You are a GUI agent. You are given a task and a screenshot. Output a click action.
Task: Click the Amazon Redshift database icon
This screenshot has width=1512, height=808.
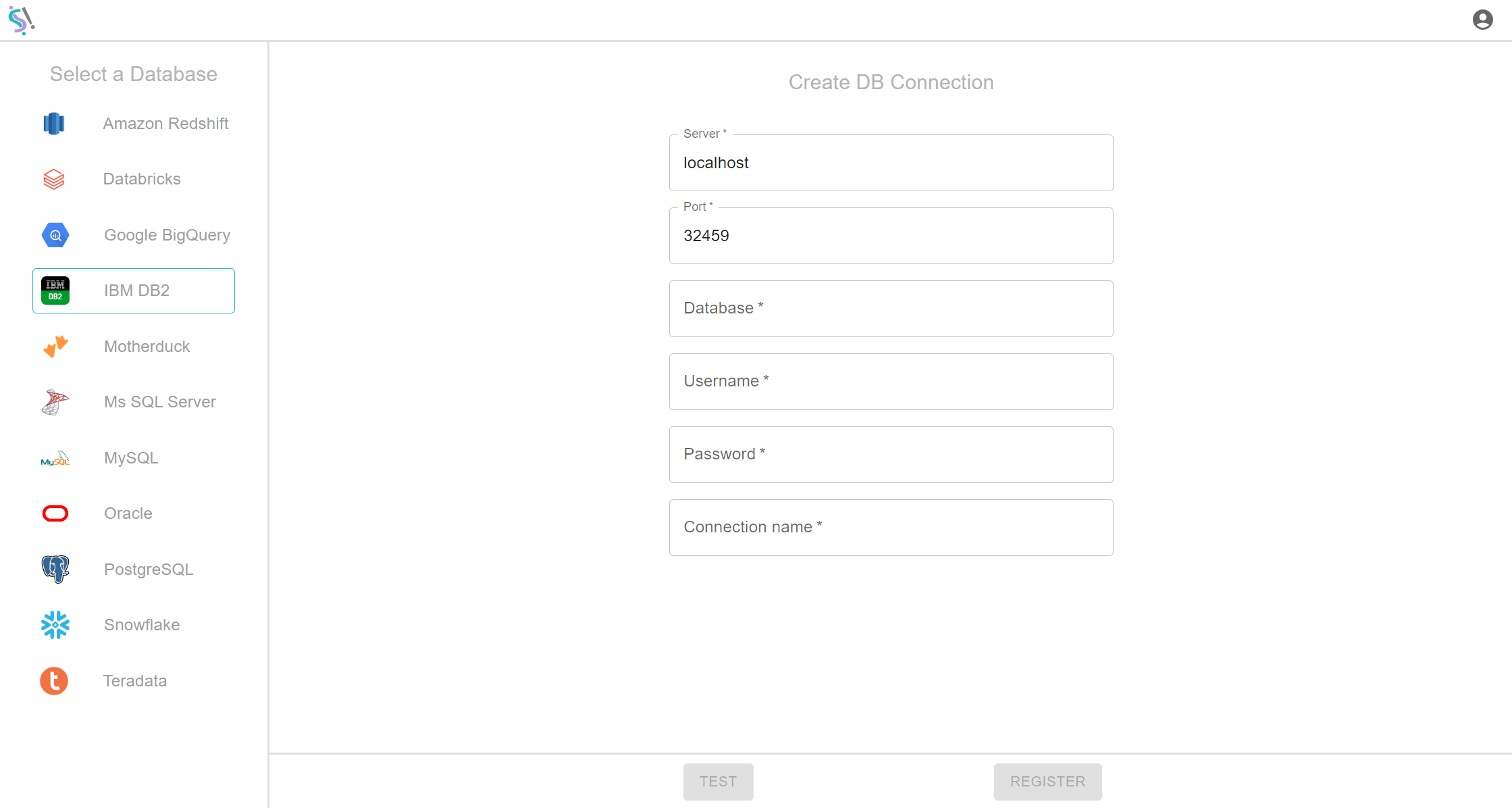[54, 124]
